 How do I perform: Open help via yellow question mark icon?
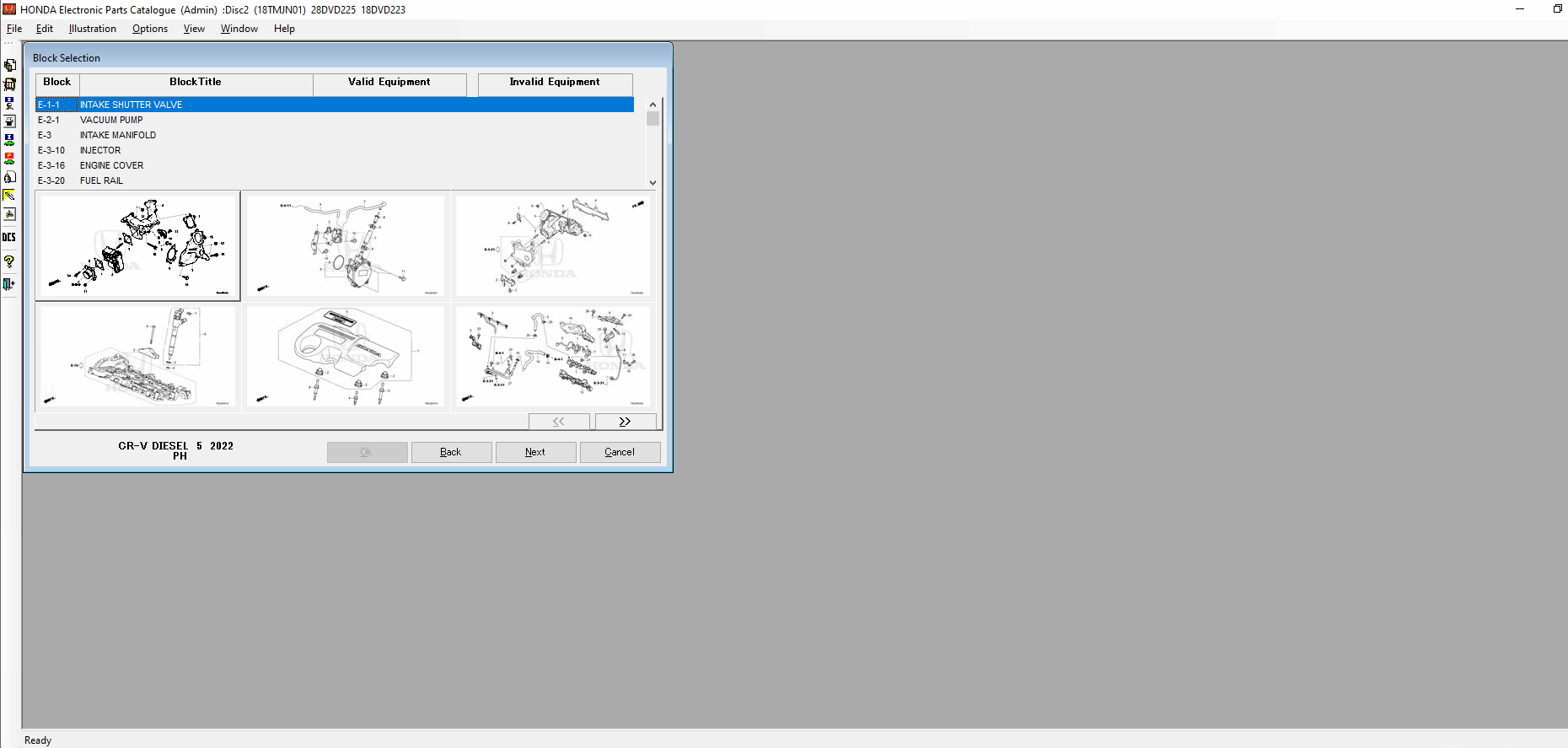[x=9, y=261]
